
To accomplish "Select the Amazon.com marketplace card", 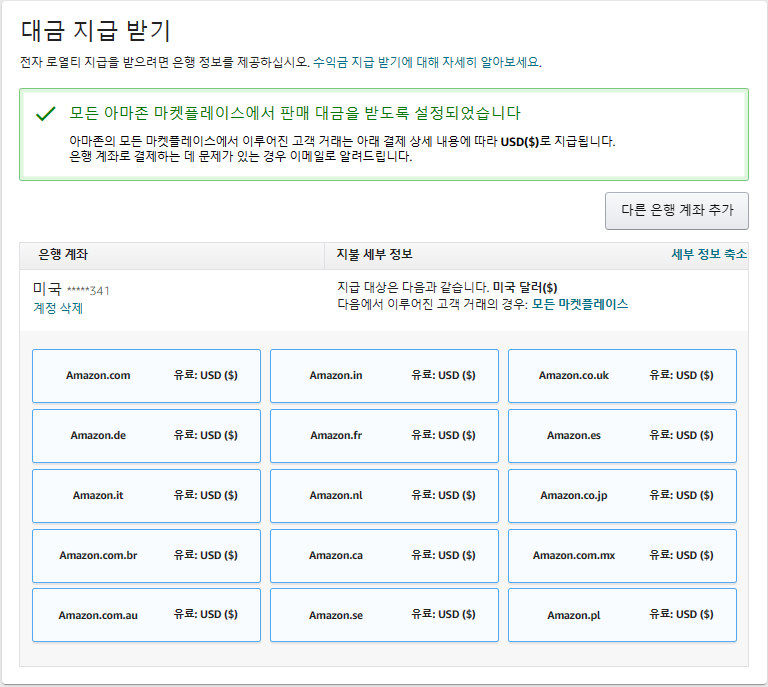I will 146,376.
